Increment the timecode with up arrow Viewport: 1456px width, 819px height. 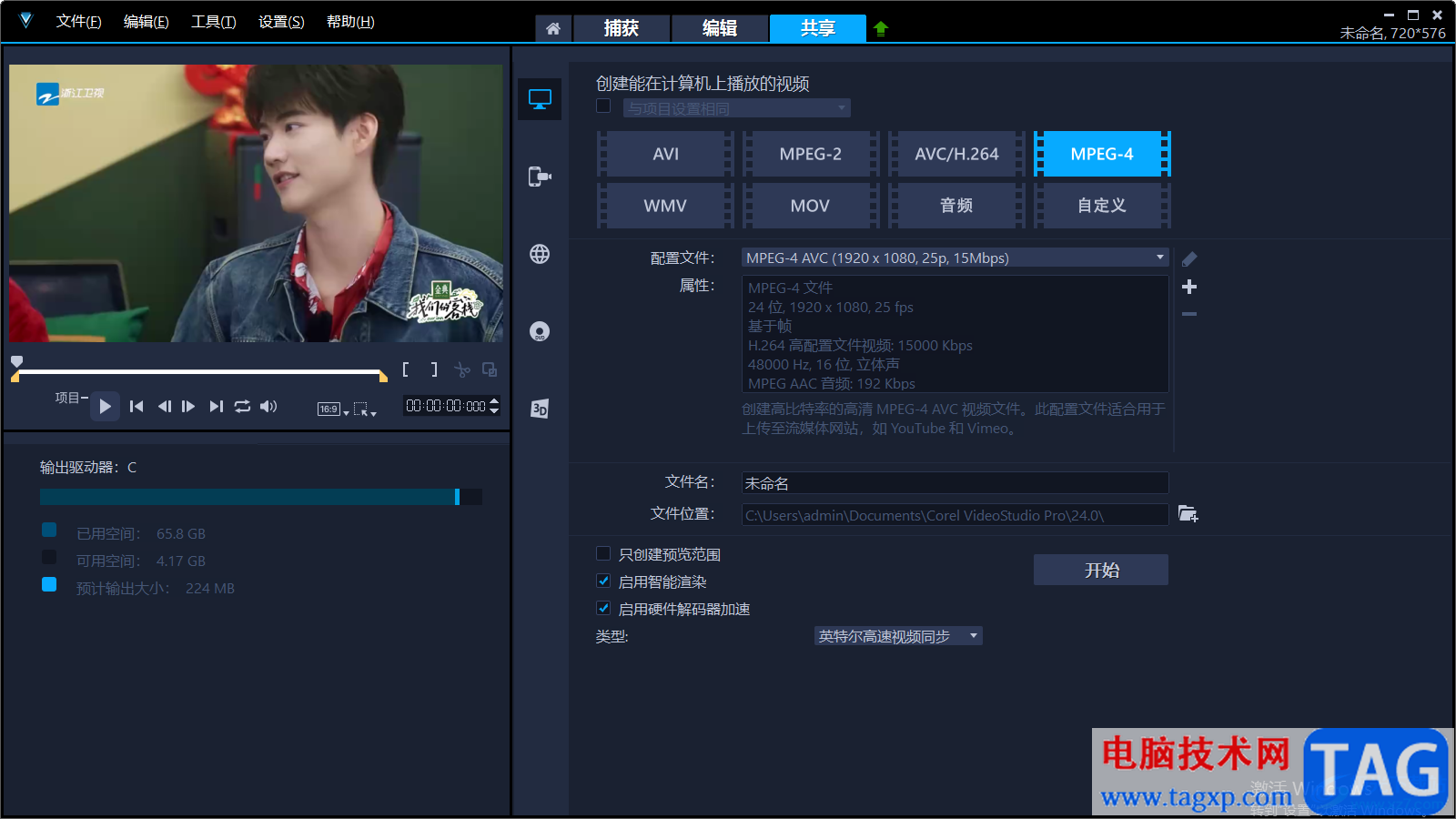[494, 401]
